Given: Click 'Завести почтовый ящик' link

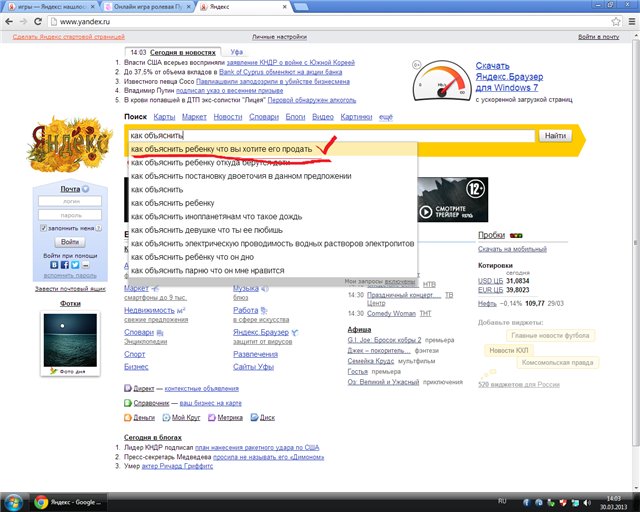Looking at the screenshot, I should point(70,289).
